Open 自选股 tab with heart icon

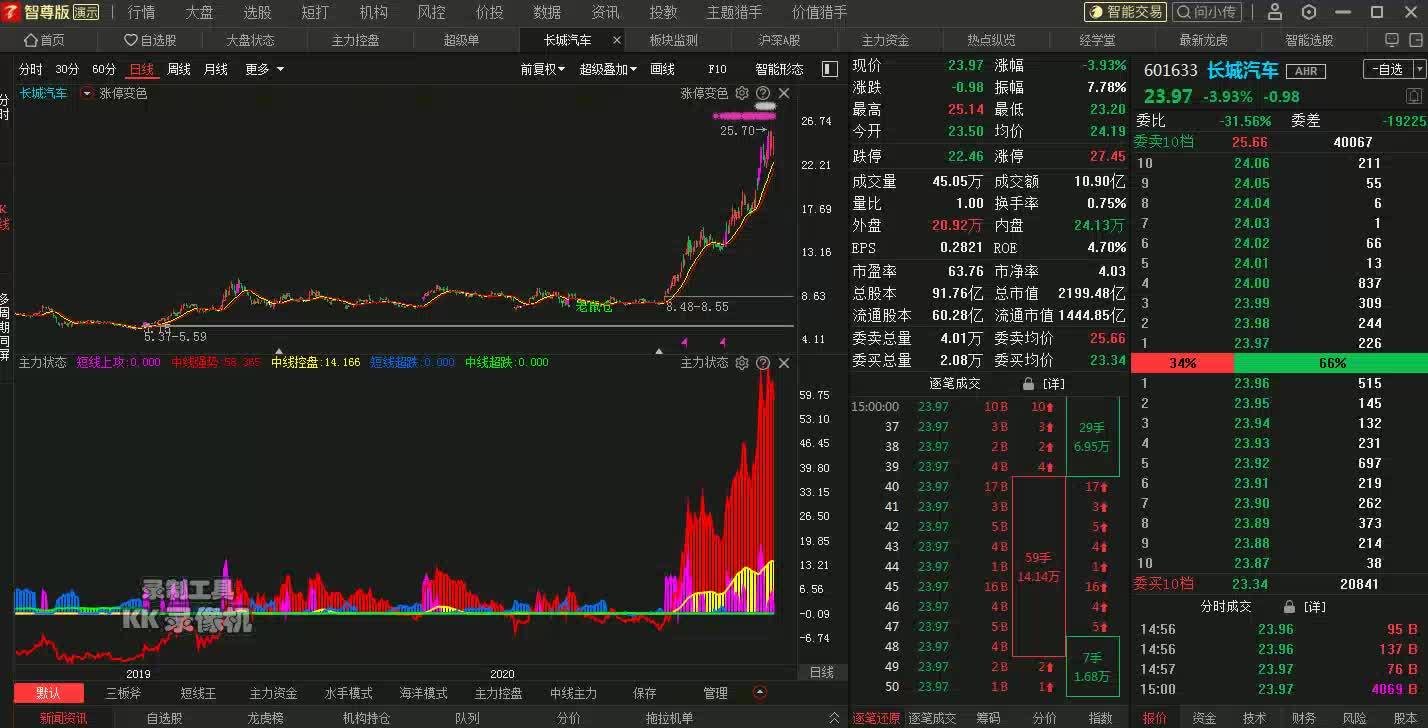[150, 40]
